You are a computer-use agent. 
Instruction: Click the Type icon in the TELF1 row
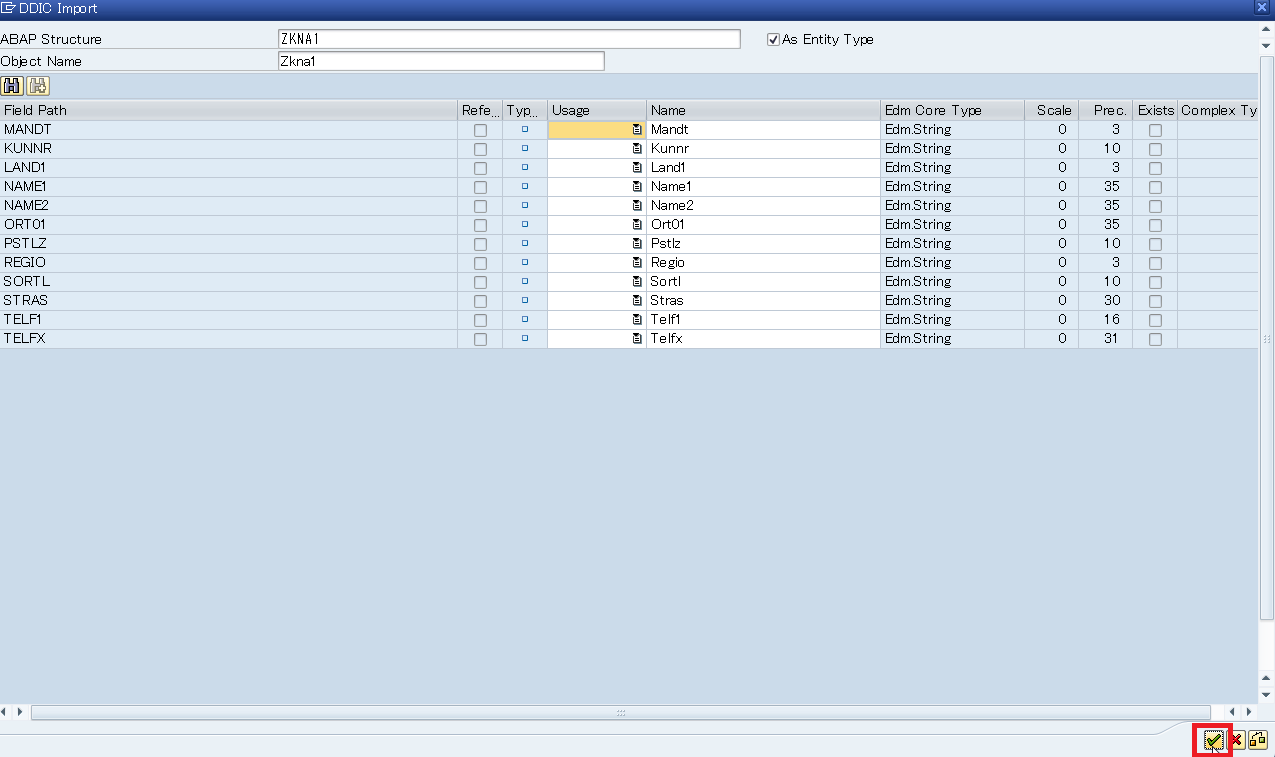point(525,320)
